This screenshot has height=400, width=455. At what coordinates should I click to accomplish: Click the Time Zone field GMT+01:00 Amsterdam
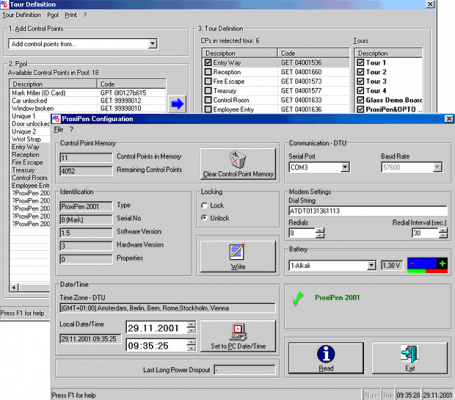[168, 308]
